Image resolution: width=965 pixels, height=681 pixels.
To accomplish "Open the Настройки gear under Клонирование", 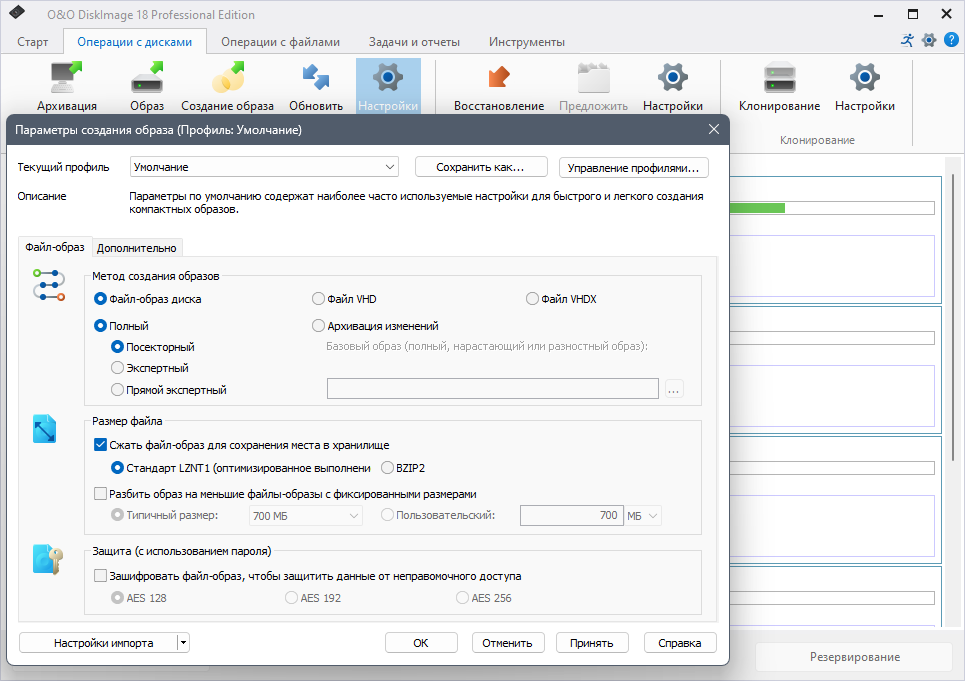I will tap(865, 78).
